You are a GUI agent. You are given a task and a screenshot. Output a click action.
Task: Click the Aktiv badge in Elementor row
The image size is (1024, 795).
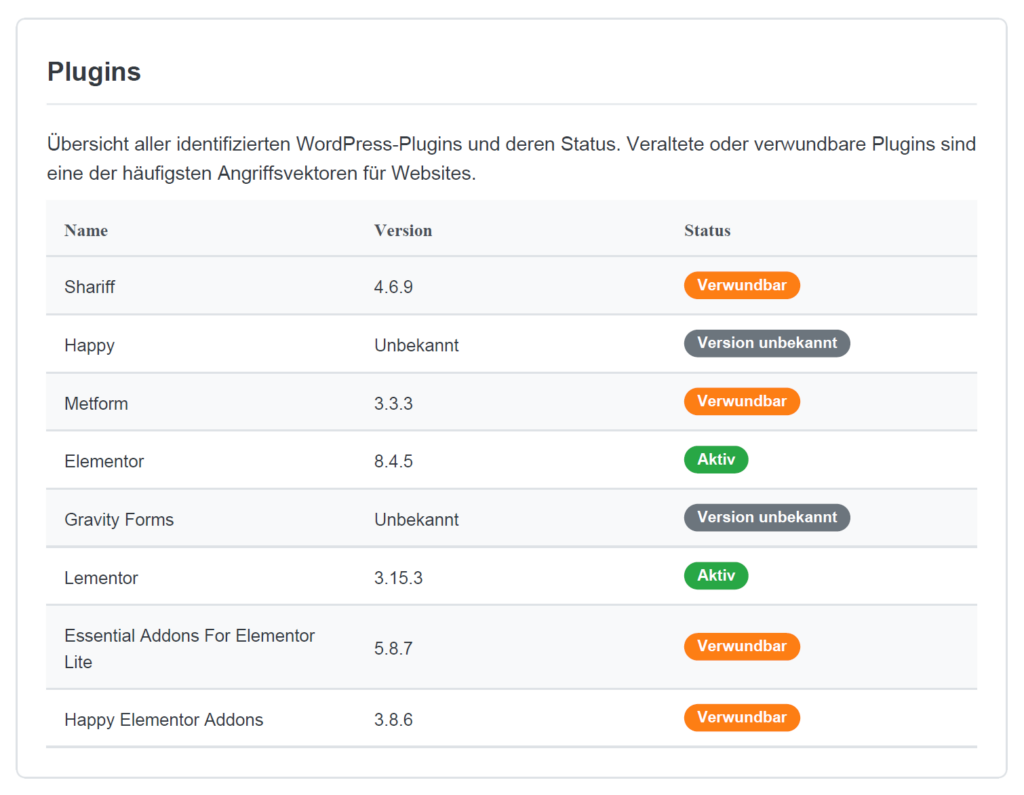715,460
